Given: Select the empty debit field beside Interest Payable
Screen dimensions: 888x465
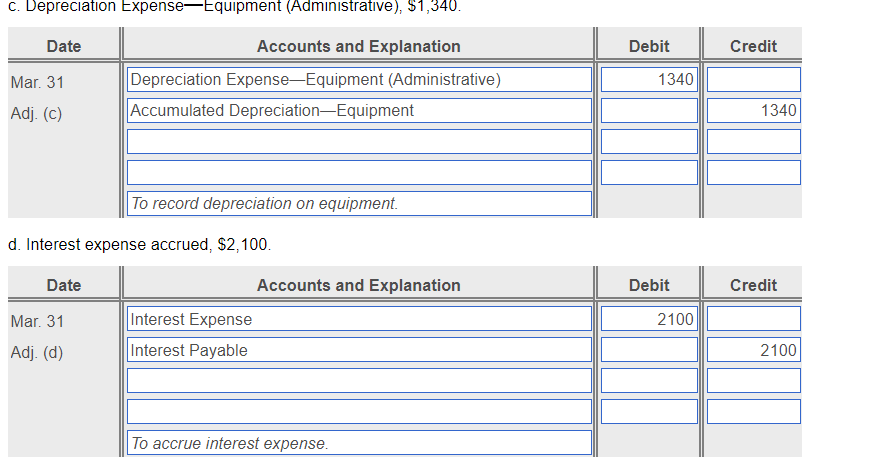Looking at the screenshot, I should tap(649, 350).
